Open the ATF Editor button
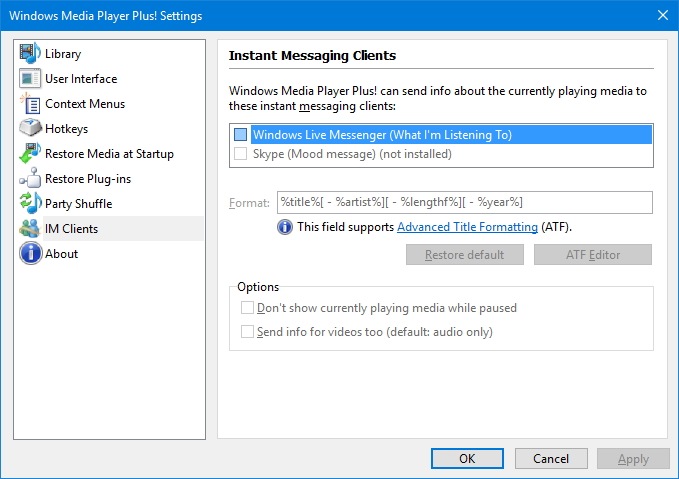679x479 pixels. coord(593,255)
